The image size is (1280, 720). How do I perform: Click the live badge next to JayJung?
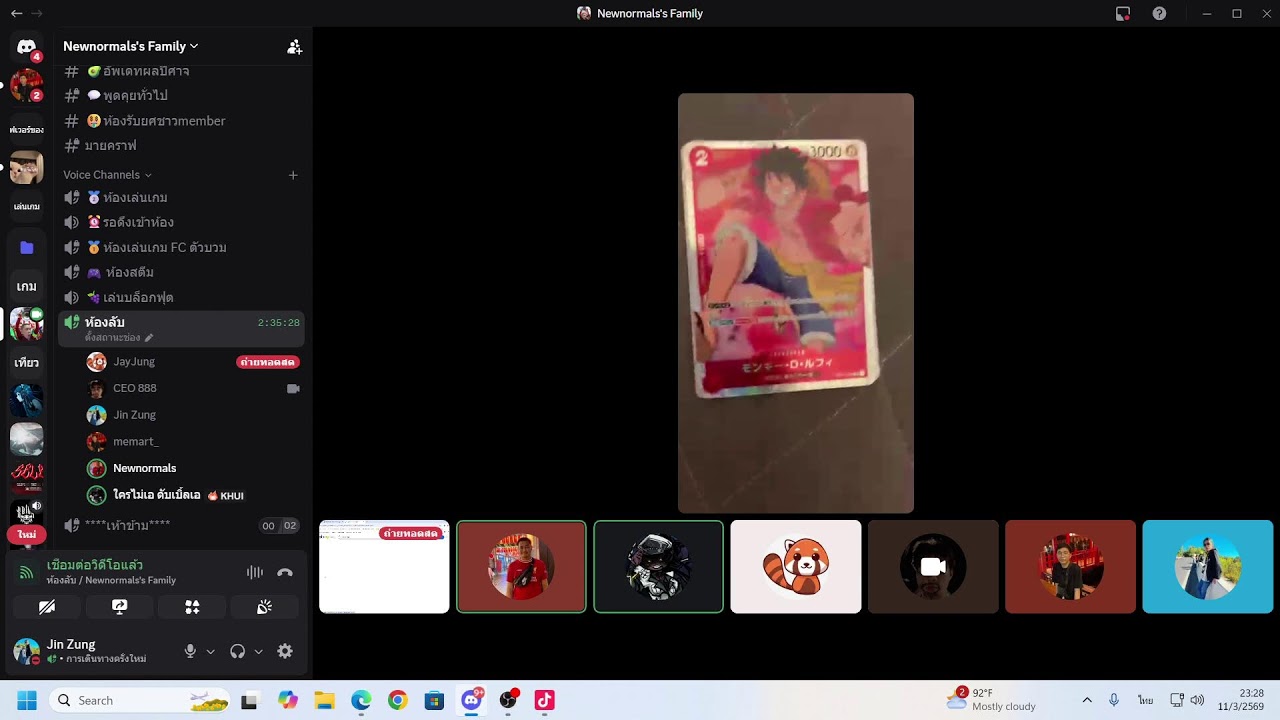tap(268, 362)
